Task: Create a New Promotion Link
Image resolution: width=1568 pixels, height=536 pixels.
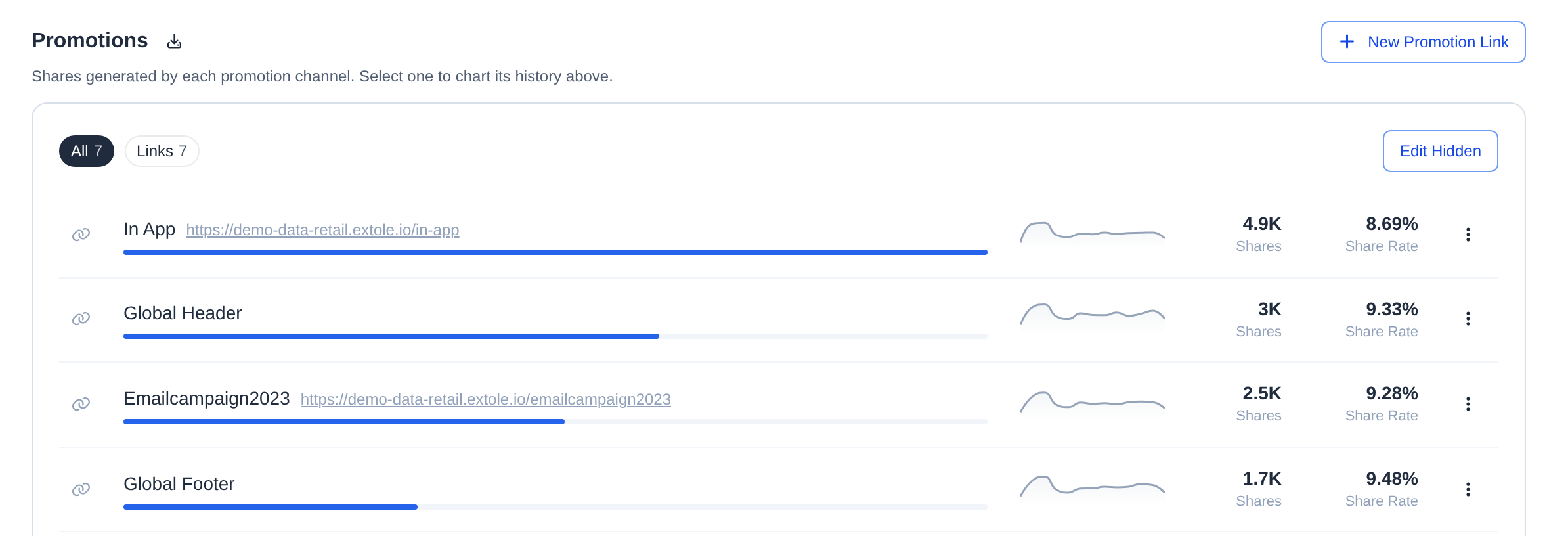Action: click(x=1423, y=42)
